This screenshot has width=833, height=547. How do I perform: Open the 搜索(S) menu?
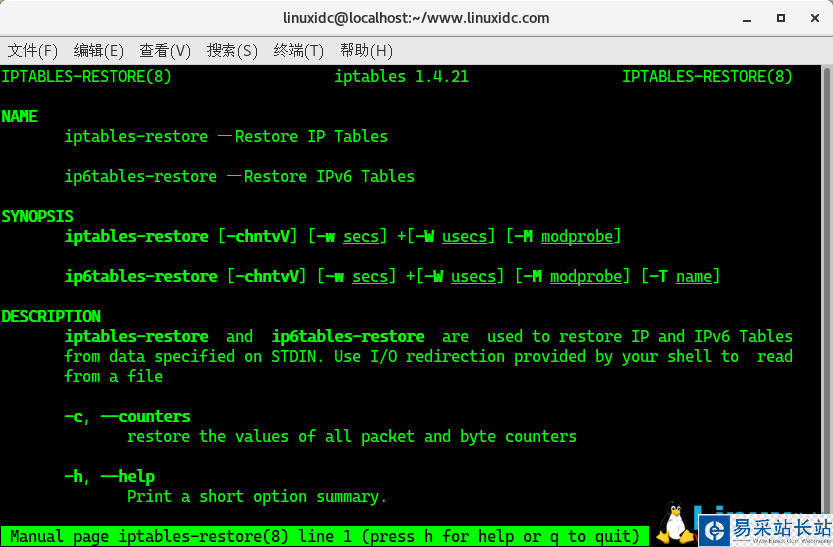232,50
